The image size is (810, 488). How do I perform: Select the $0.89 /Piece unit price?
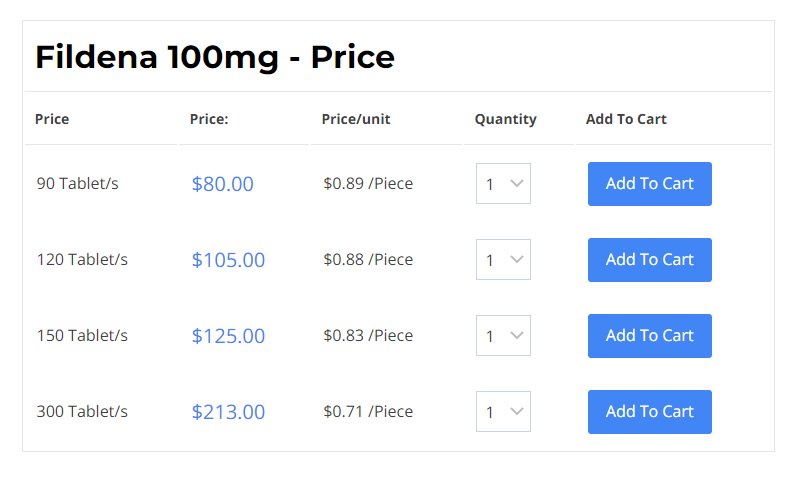pos(368,183)
